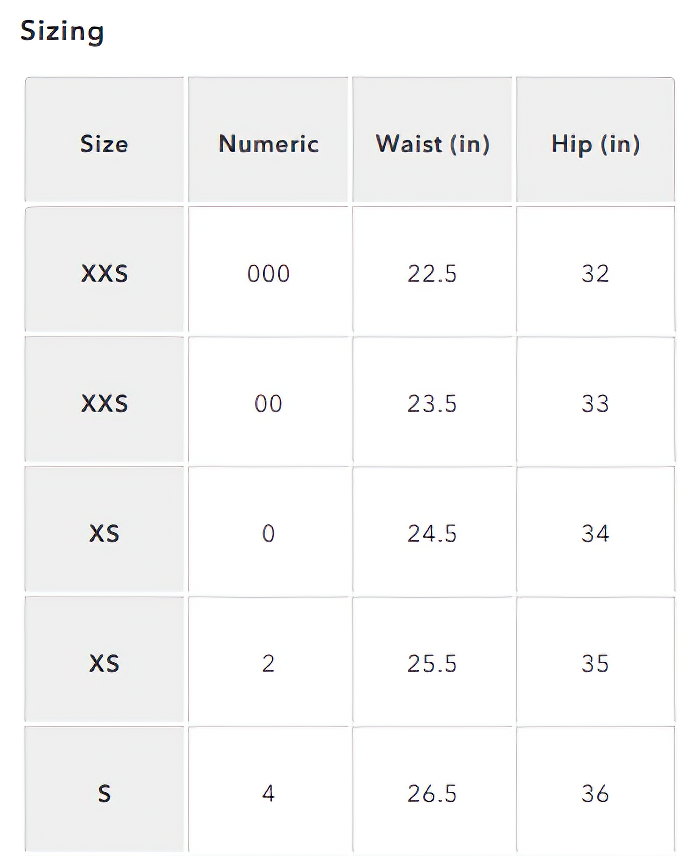Click the Hip (in) column header
Viewport: 692px width, 856px height.
point(595,144)
